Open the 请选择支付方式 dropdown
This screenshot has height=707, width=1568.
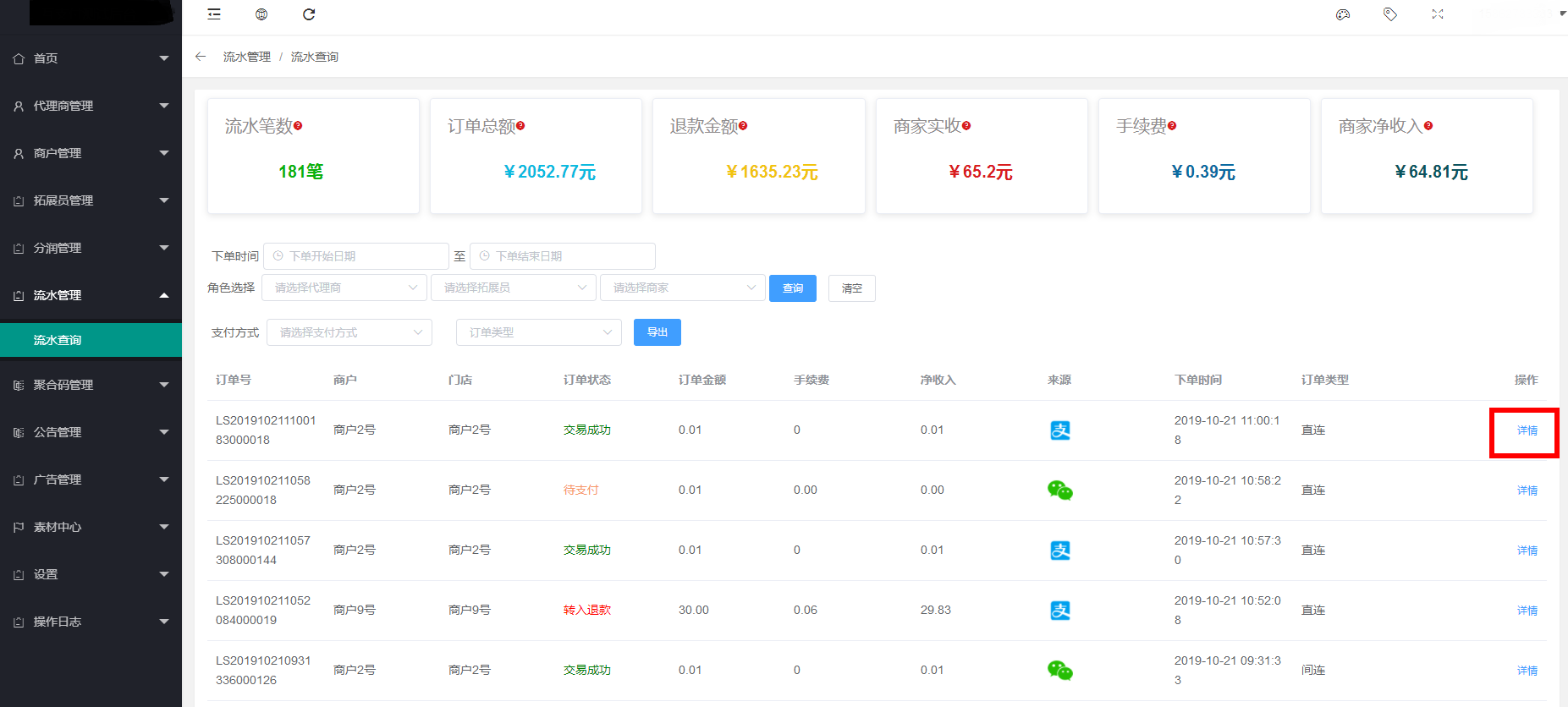click(x=349, y=332)
